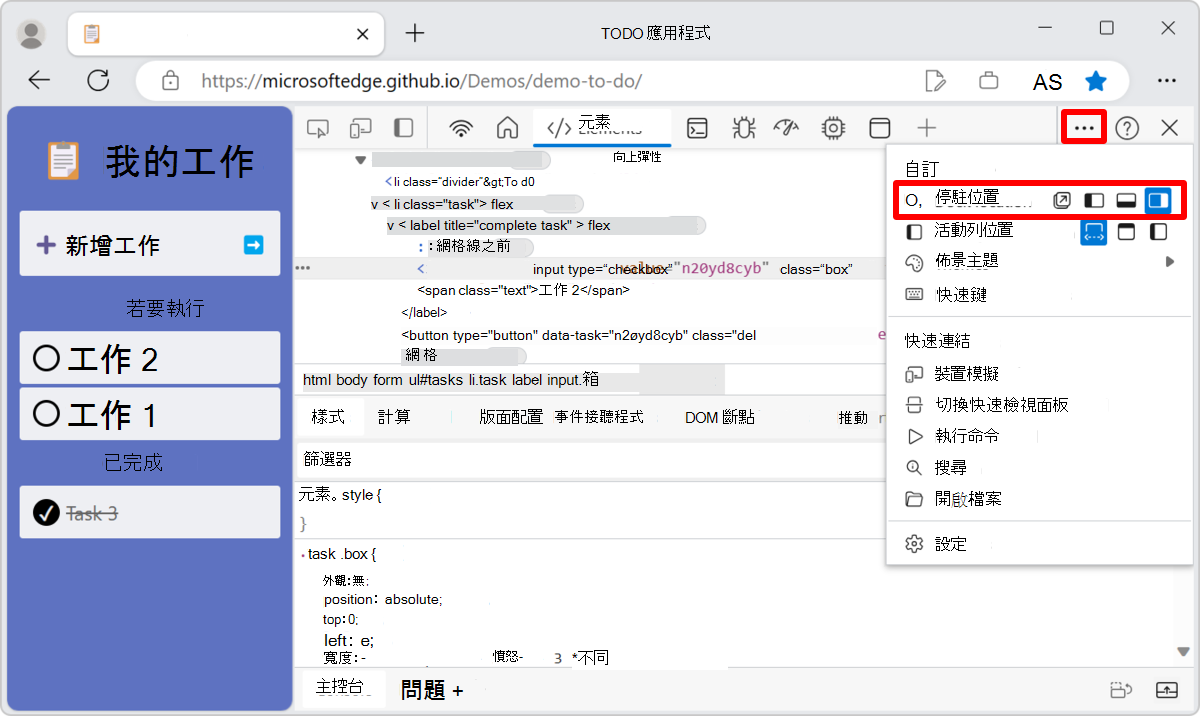Click browser back arrow button

[39, 81]
